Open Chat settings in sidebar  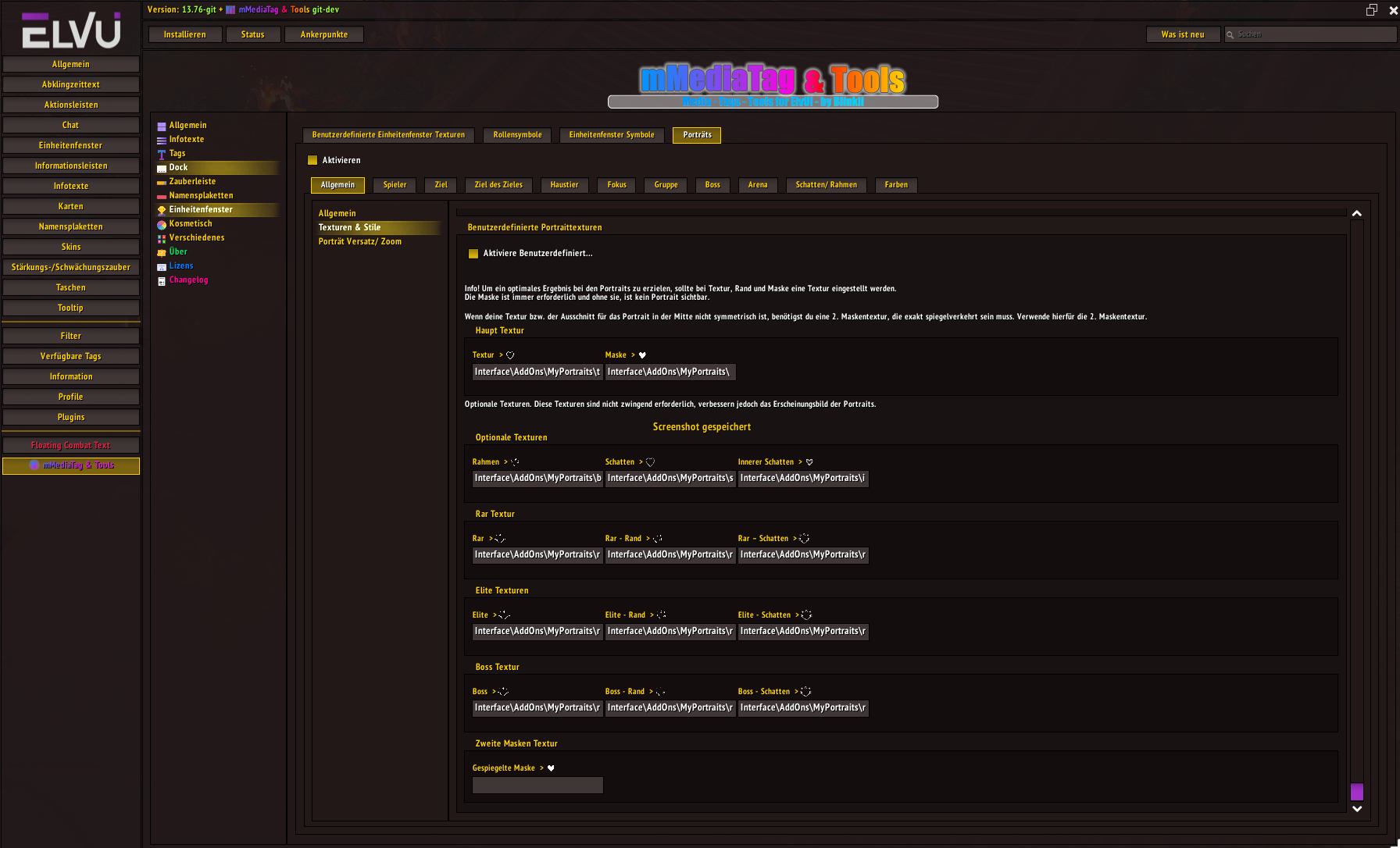tap(71, 125)
